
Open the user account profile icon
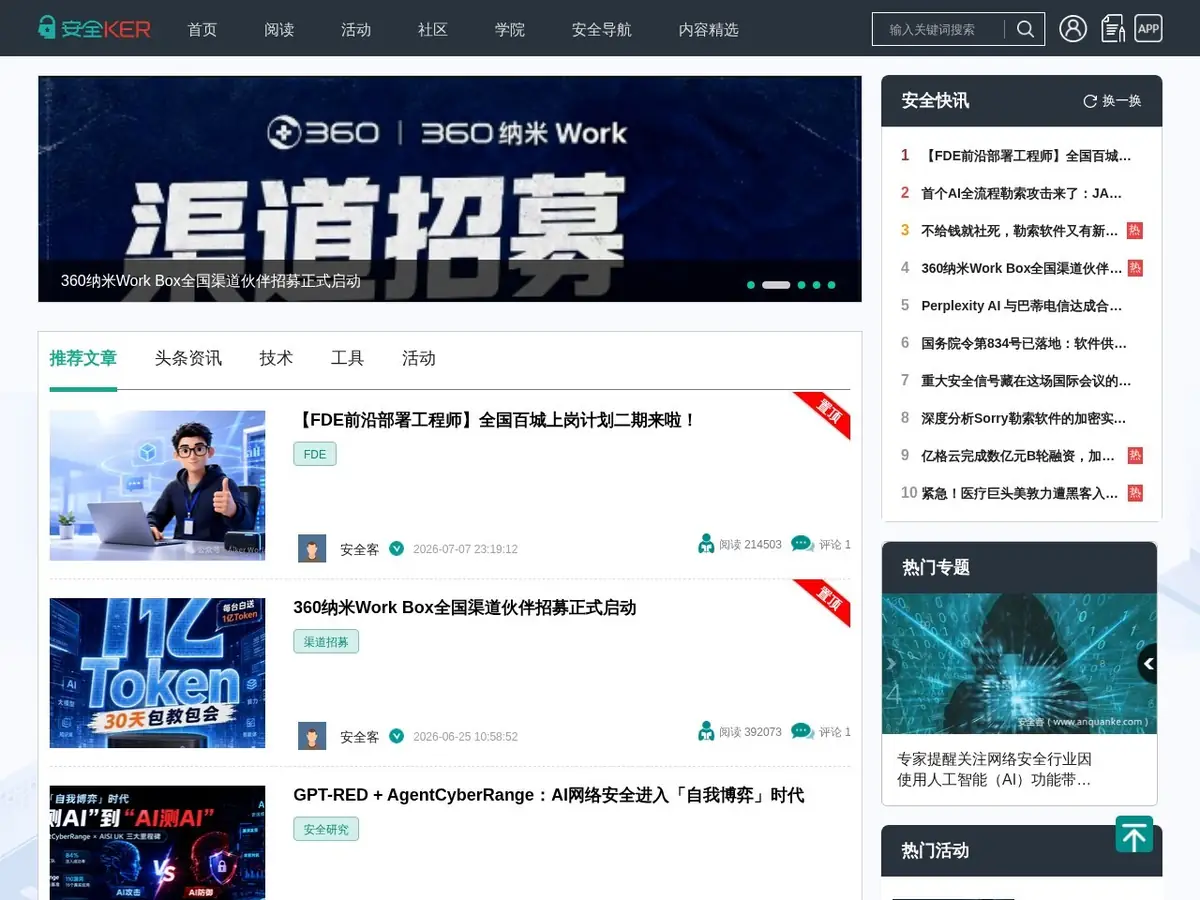pyautogui.click(x=1073, y=28)
